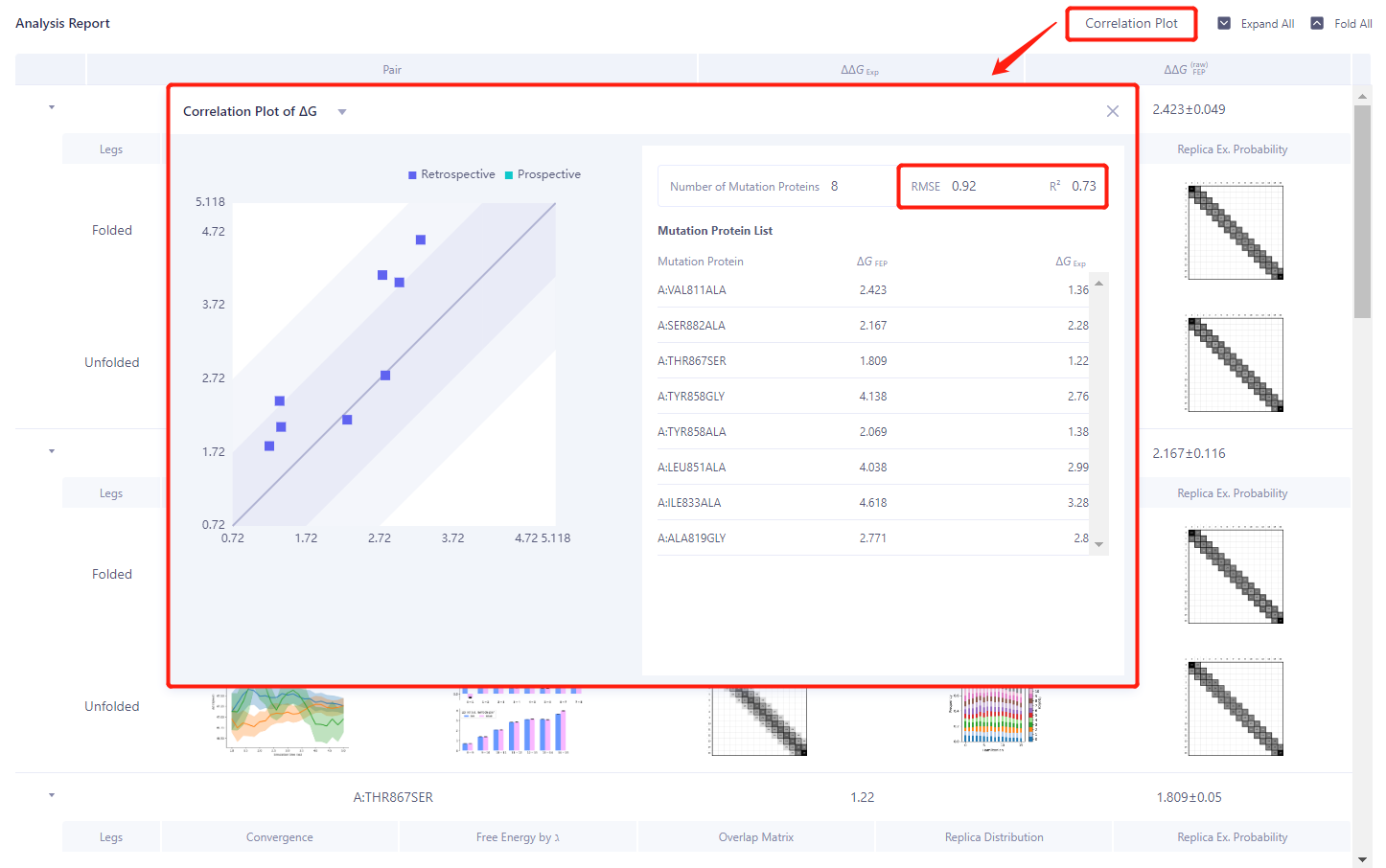Click the Pair column header
The width and height of the screenshot is (1386, 868).
pos(392,70)
